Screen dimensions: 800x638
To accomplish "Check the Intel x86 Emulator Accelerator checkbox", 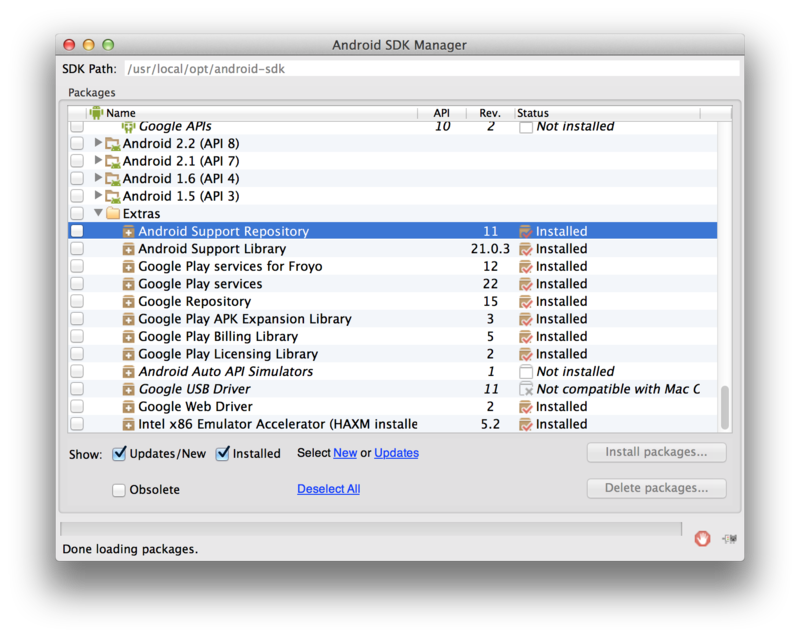I will tap(77, 424).
